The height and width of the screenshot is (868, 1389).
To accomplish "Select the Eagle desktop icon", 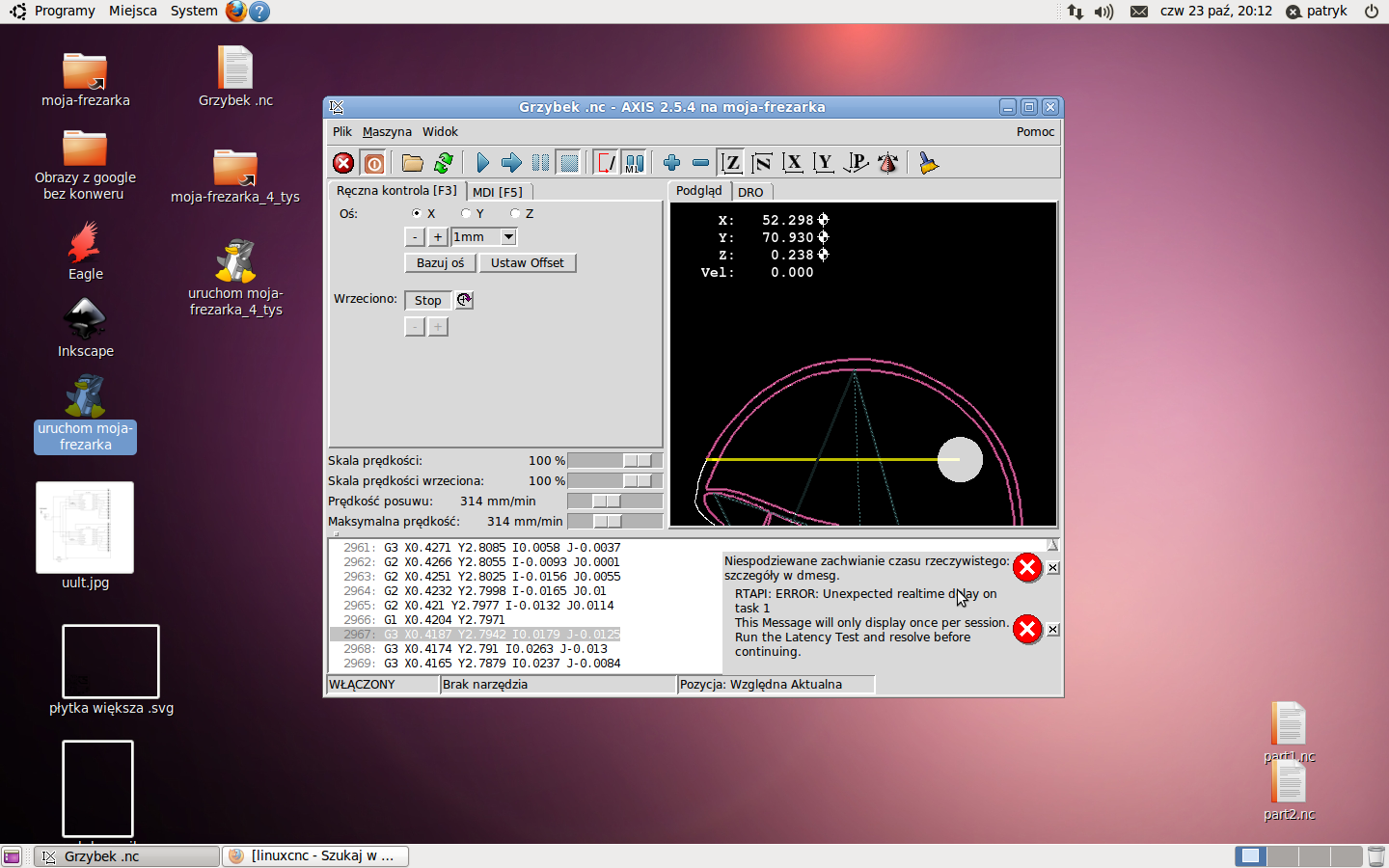I will tap(85, 251).
